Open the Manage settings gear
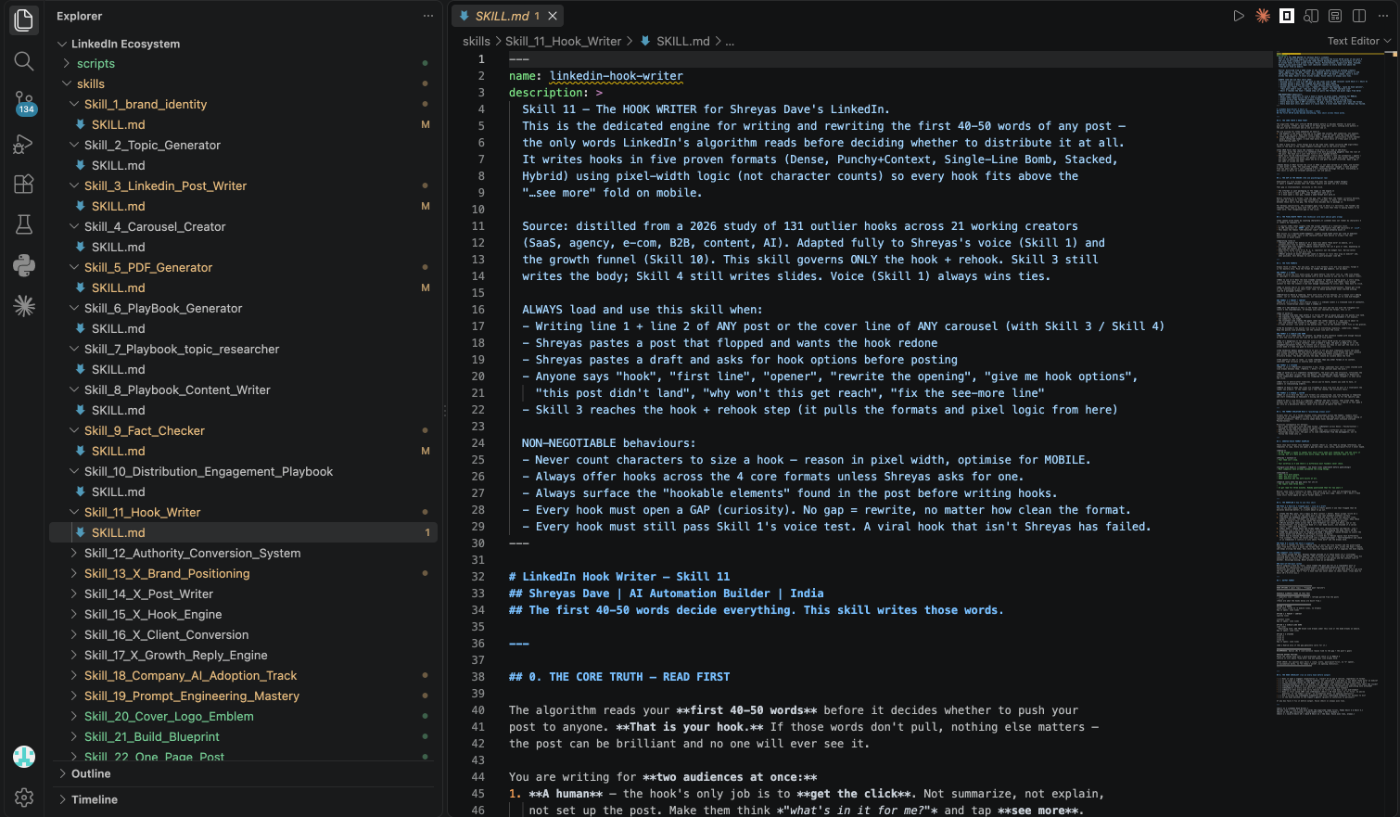 coord(24,797)
